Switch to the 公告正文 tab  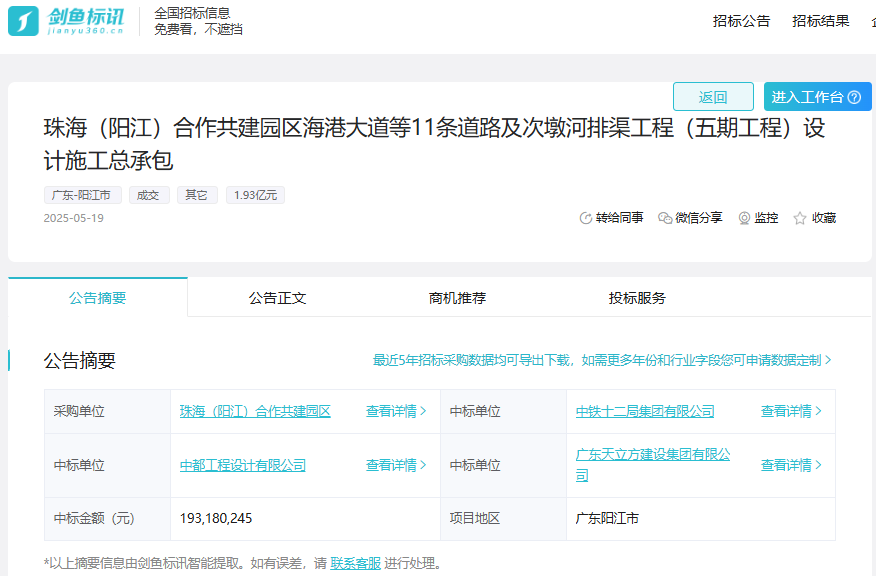click(x=278, y=298)
